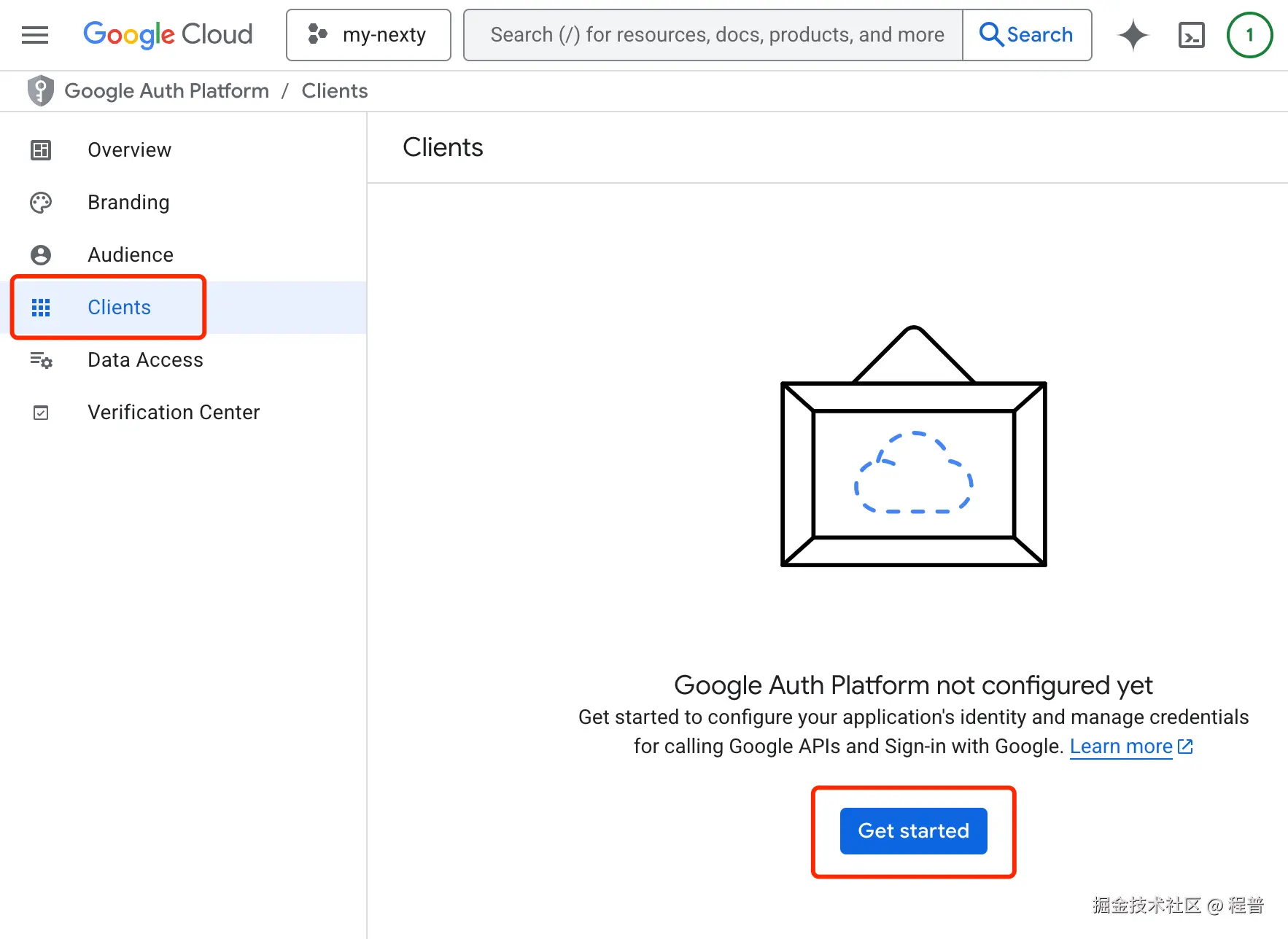The image size is (1288, 939).
Task: Click the Verification Center icon
Action: [x=40, y=412]
